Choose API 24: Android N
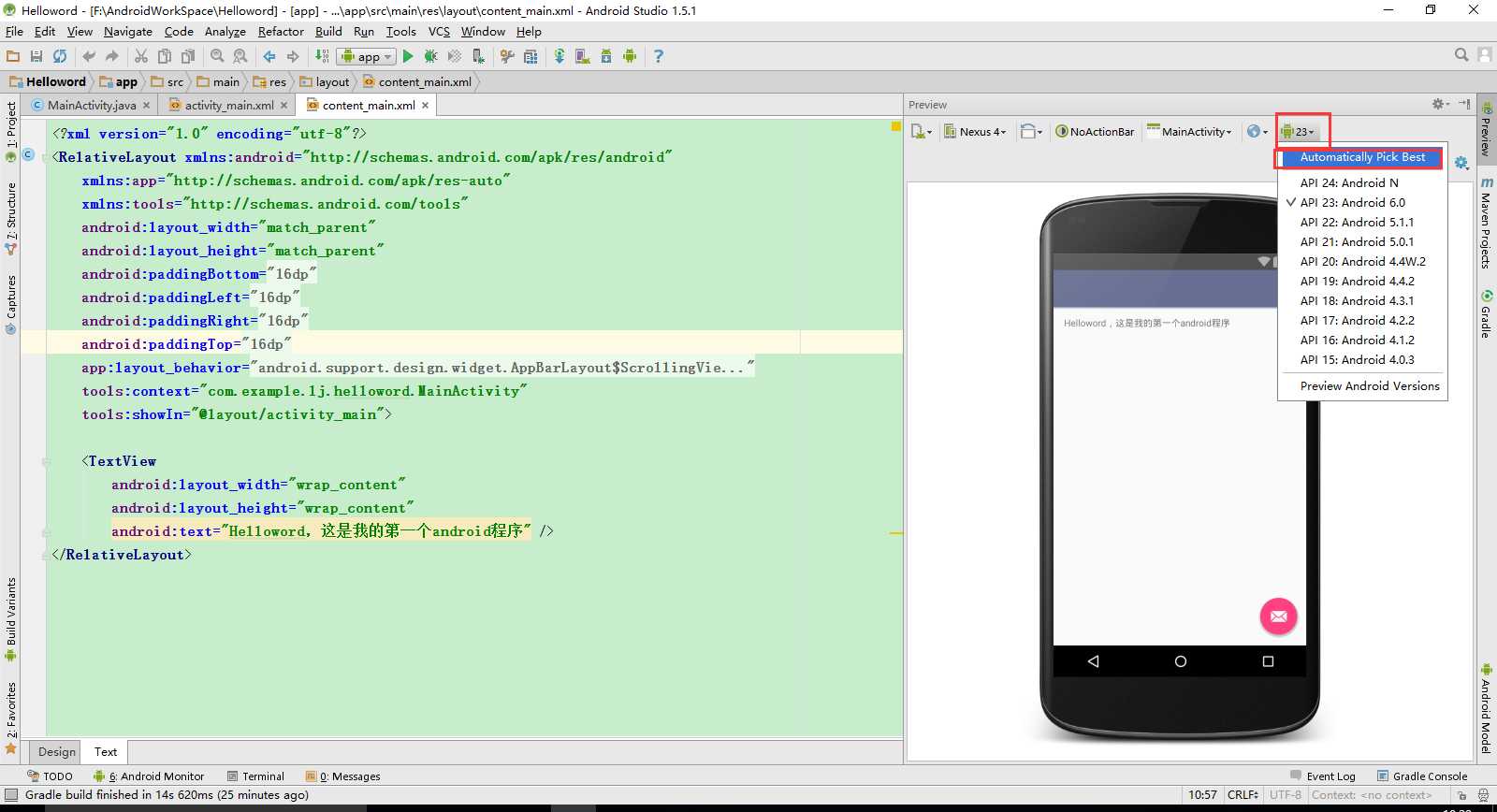This screenshot has width=1497, height=812. coord(1362,183)
